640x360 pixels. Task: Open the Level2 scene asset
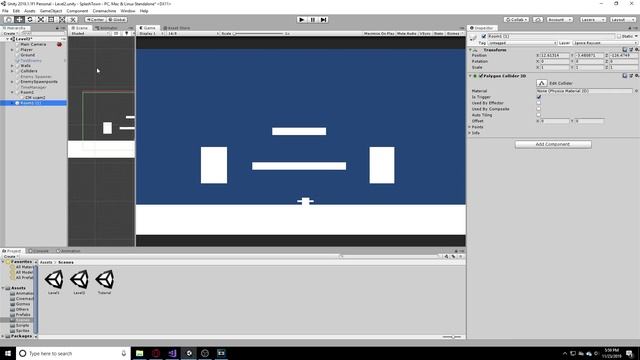point(79,282)
